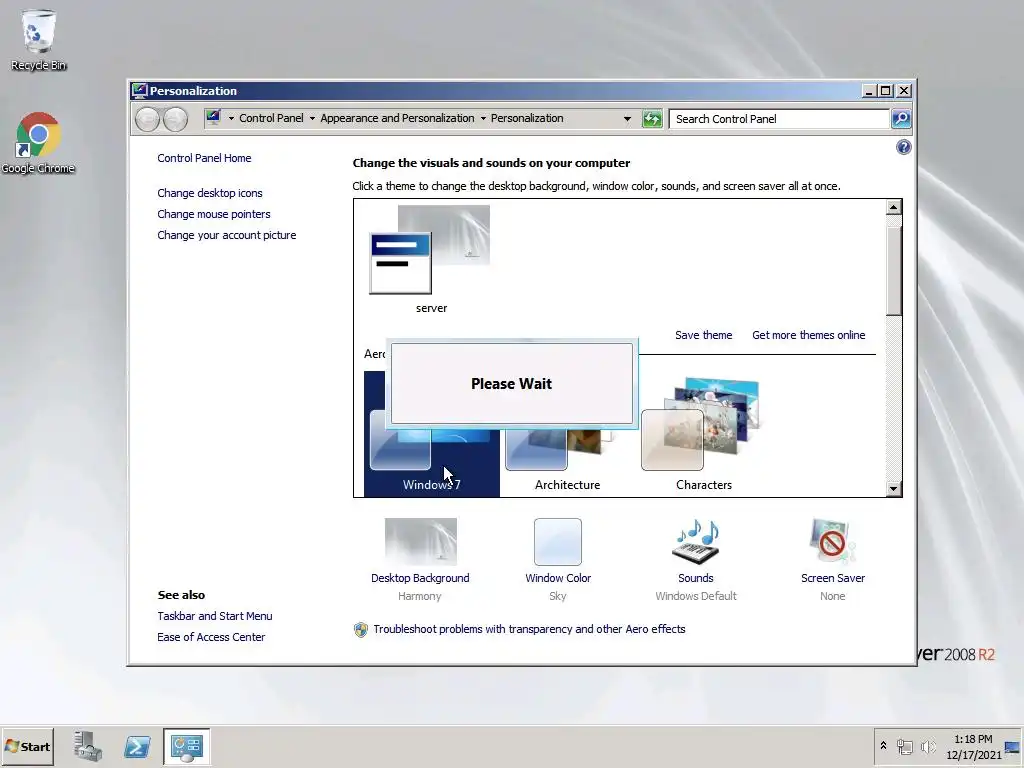Click the Back navigation arrow button

(x=148, y=119)
